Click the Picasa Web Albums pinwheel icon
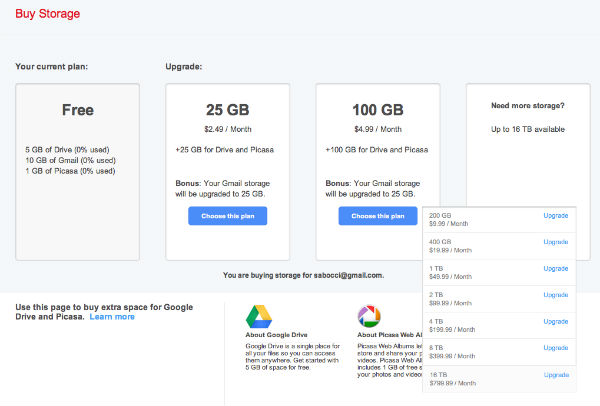600x406 pixels. 369,316
